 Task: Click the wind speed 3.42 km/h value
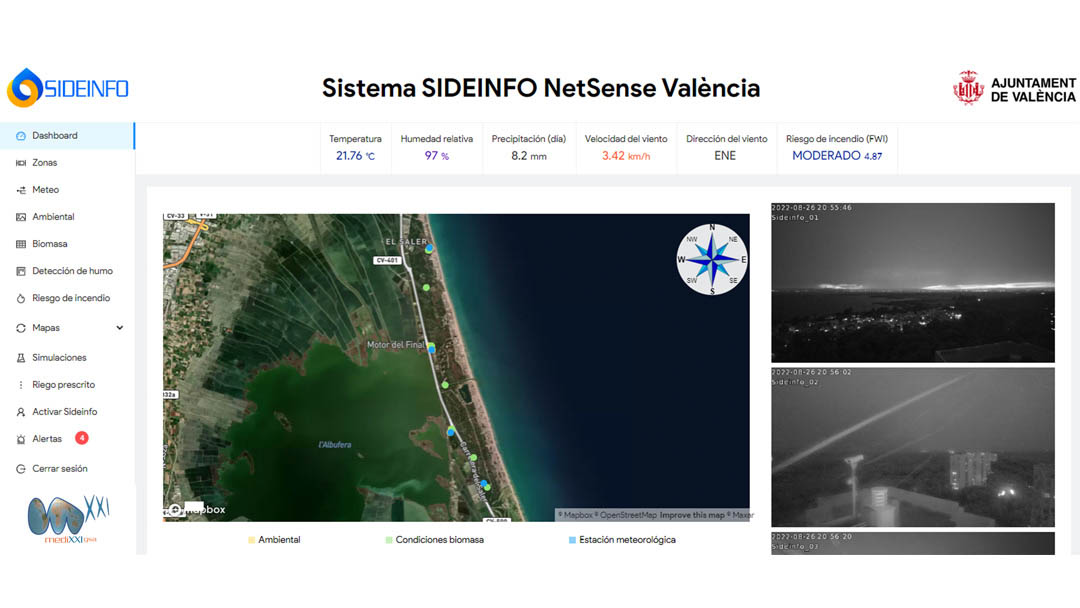626,156
